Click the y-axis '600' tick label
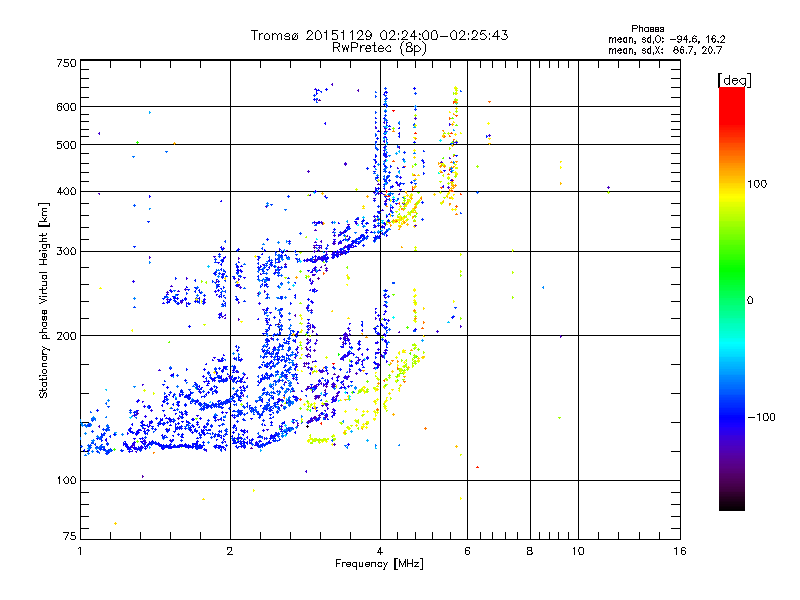Image resolution: width=800 pixels, height=600 pixels. 66,107
